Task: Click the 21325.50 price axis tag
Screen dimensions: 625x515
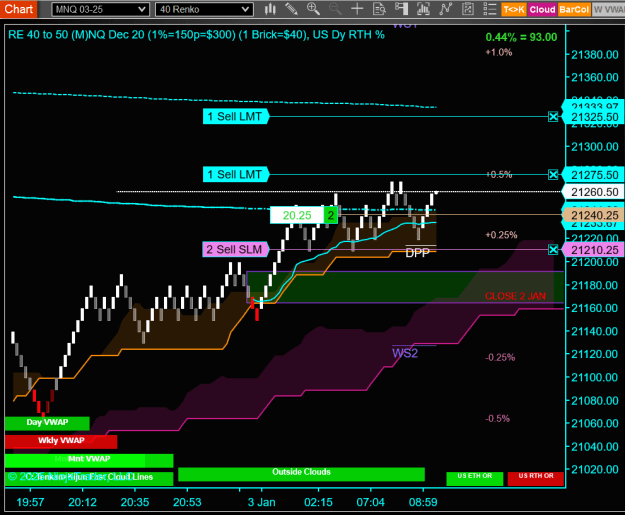Action: [594, 117]
